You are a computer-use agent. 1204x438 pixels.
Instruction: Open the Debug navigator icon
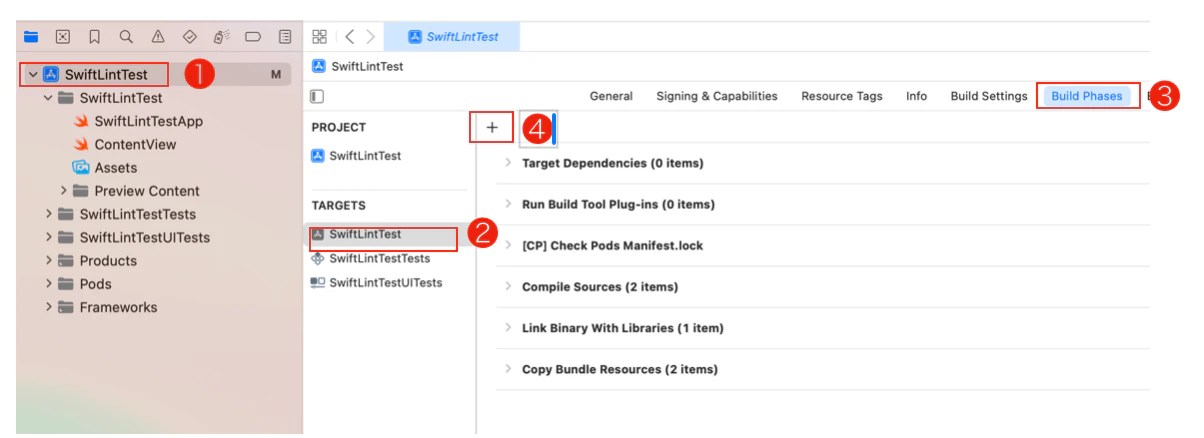click(222, 37)
